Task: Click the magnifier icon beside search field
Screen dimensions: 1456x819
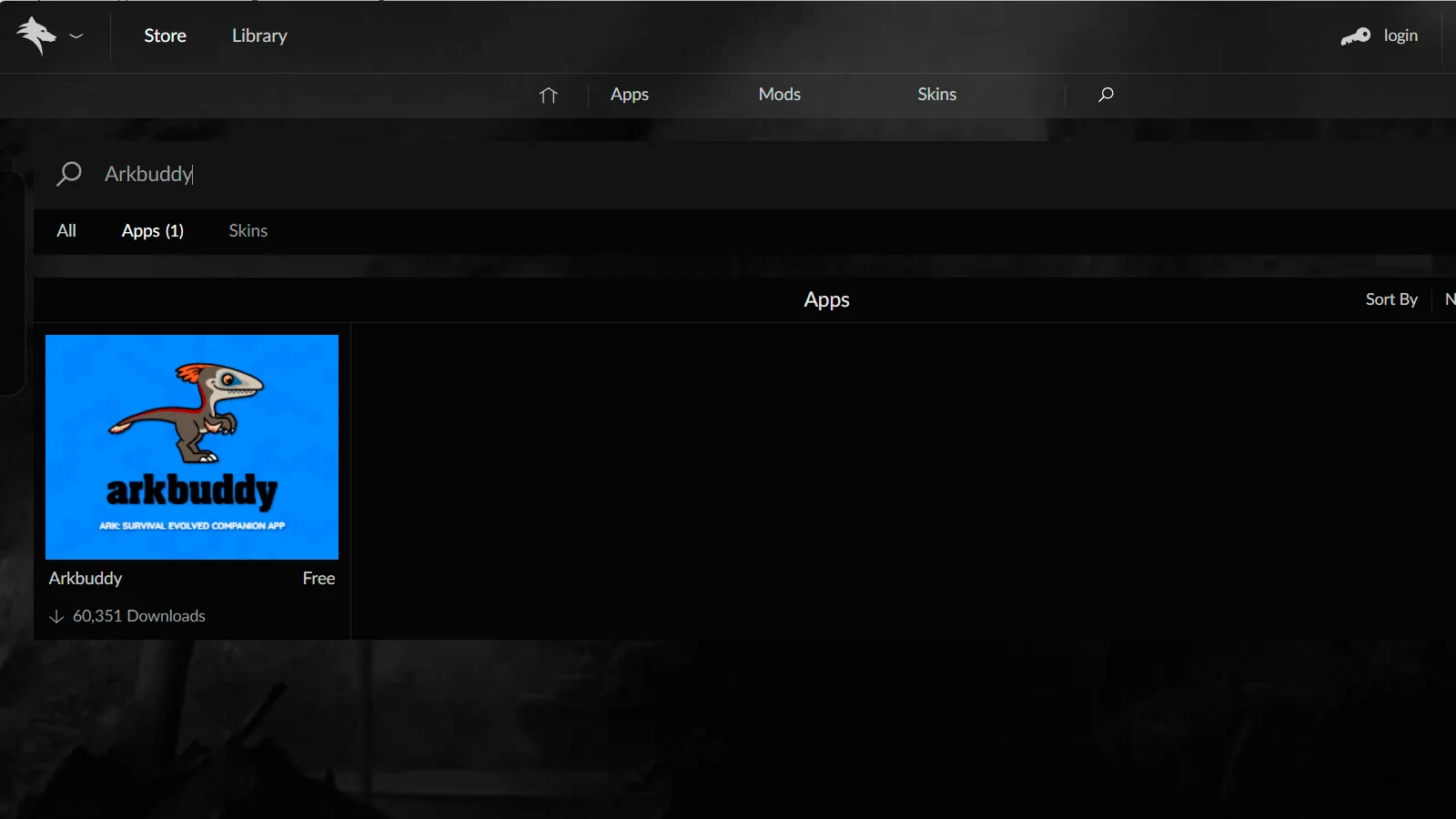Action: point(69,174)
